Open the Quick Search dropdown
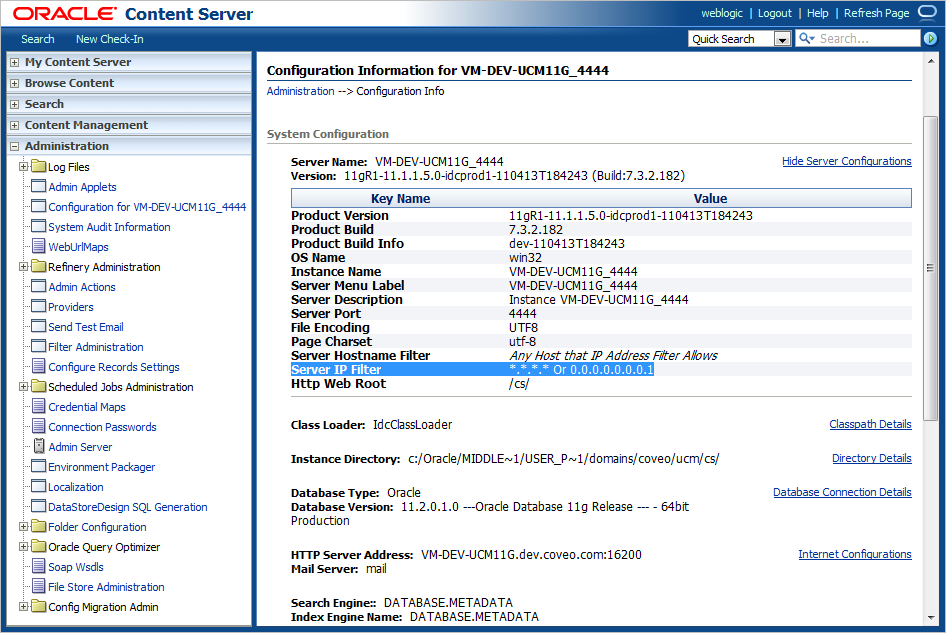Screen dimensions: 946x633 tap(782, 39)
